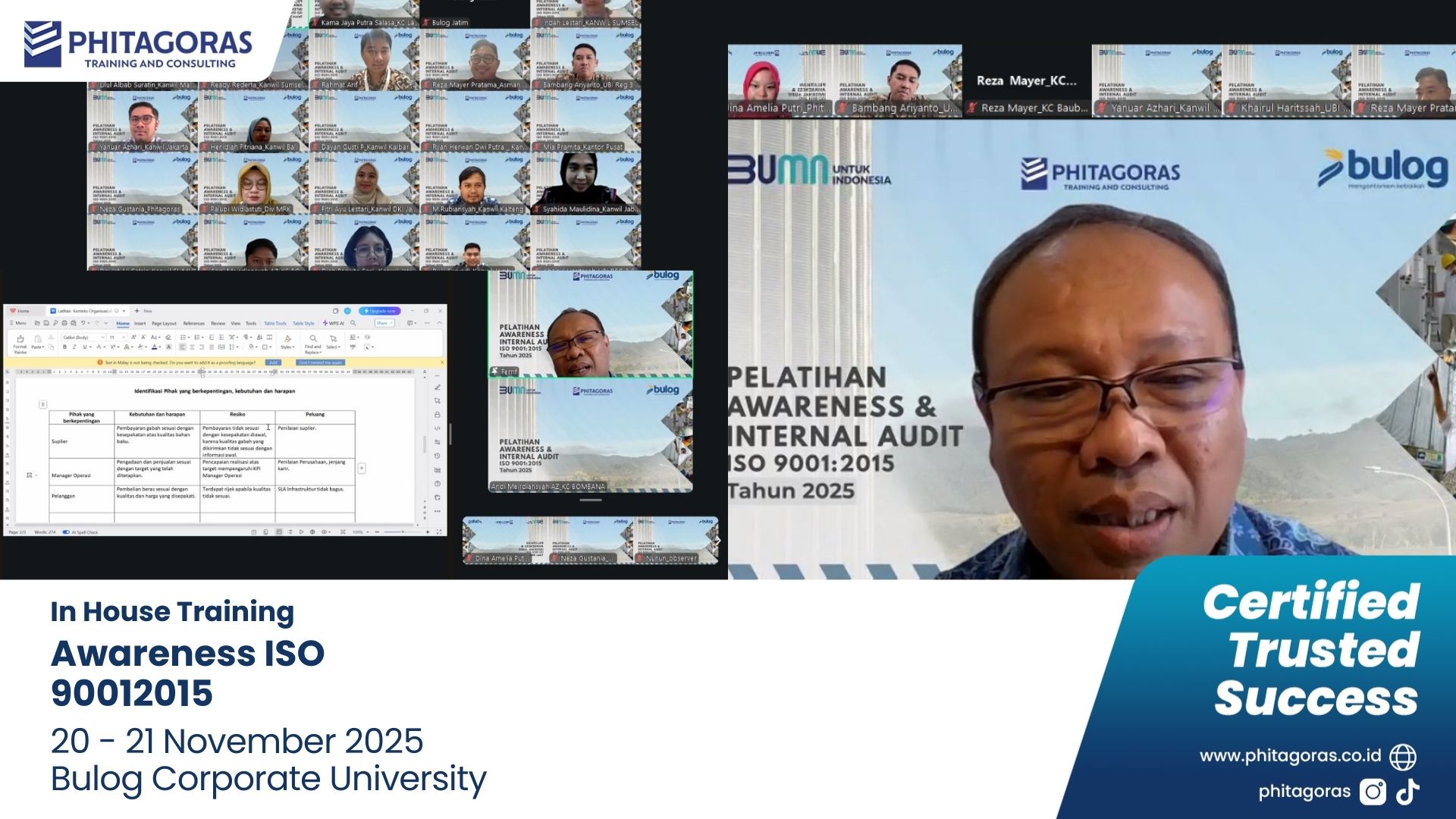Select Andi Meirdiansyah participant video thumbnail
This screenshot has width=1456, height=819.
[590, 436]
